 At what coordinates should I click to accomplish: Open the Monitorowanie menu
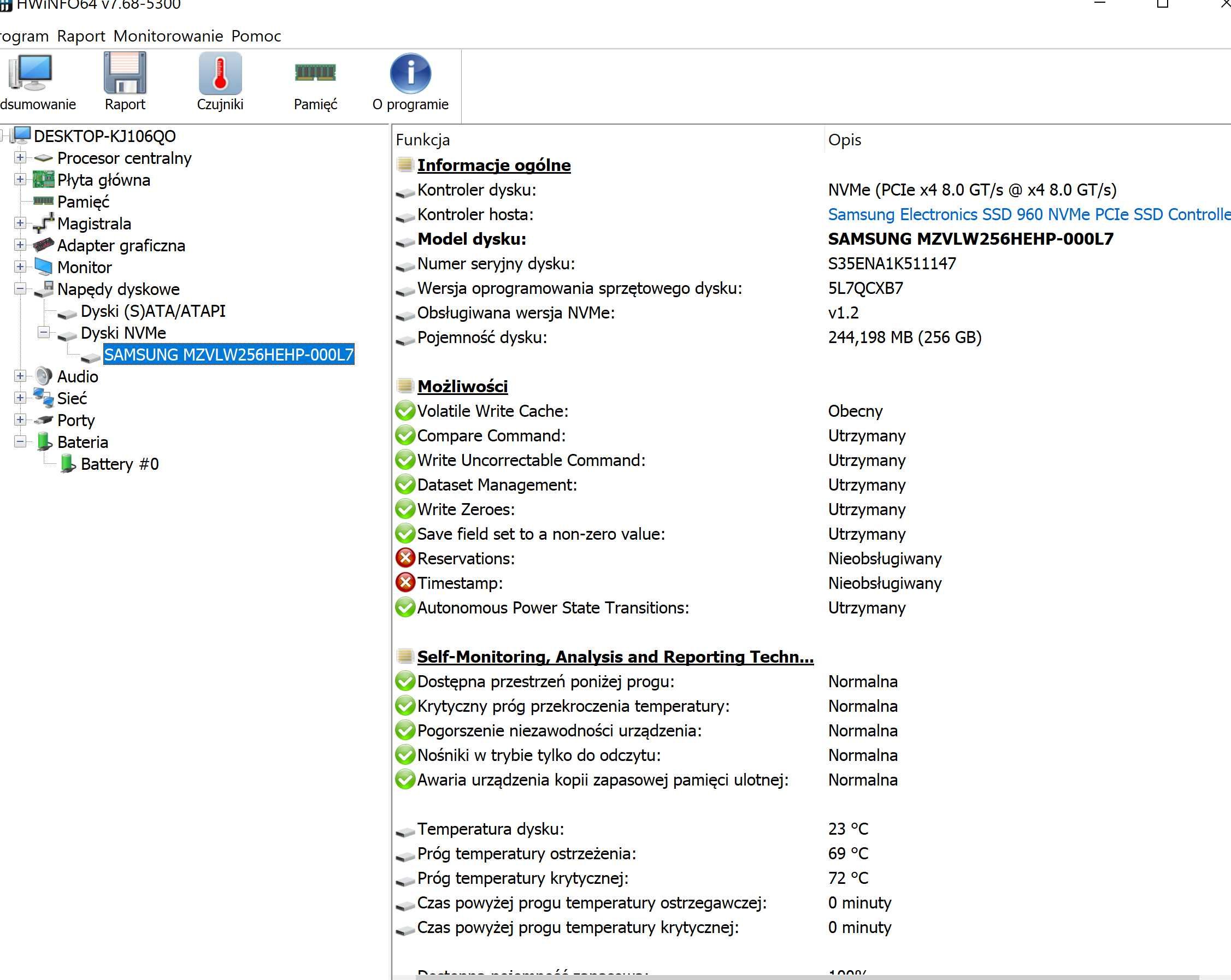168,36
